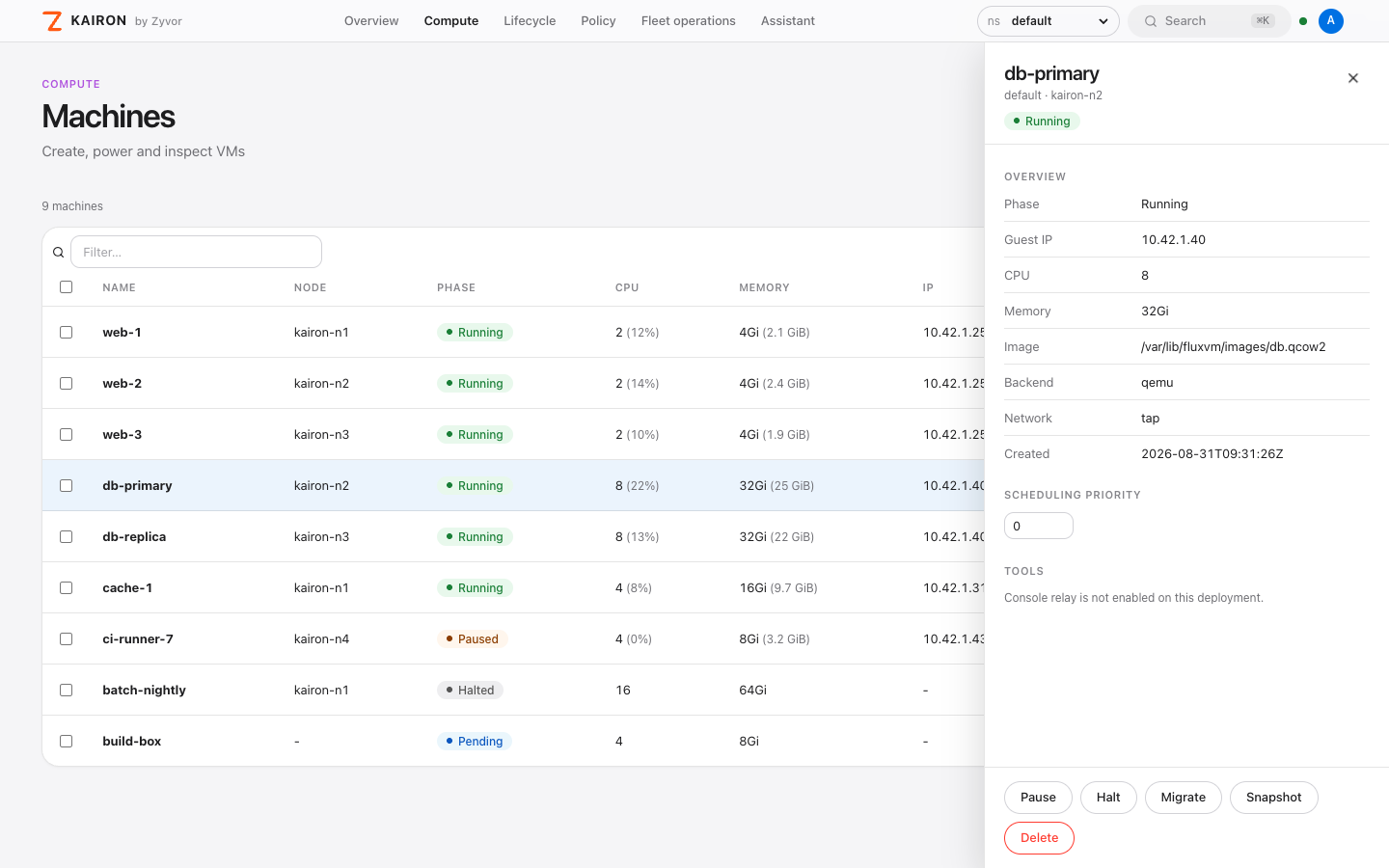Click the filter magnifier icon above table
The width and height of the screenshot is (1389, 868).
coord(59,253)
